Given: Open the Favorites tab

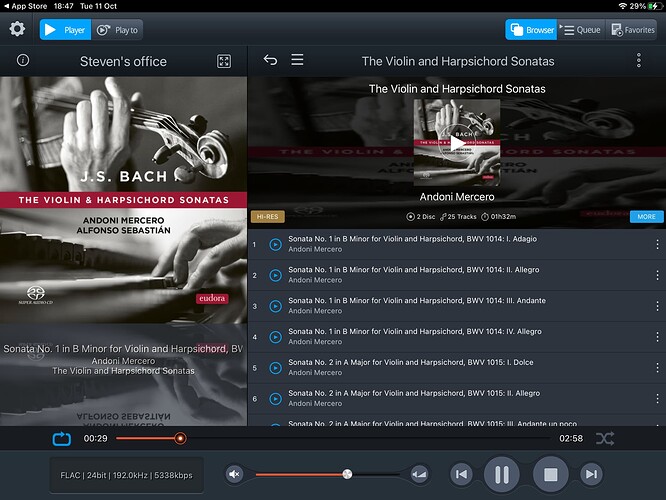Looking at the screenshot, I should click(x=633, y=30).
